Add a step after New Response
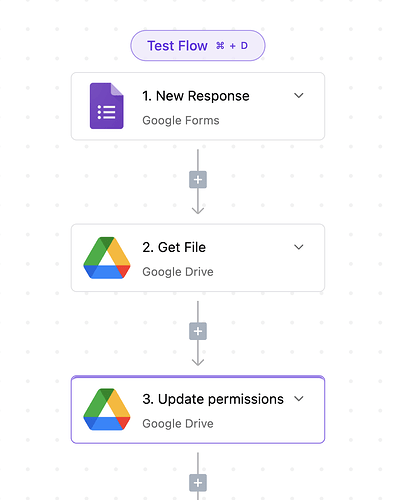Viewport: 393px width, 500px height. [x=198, y=180]
